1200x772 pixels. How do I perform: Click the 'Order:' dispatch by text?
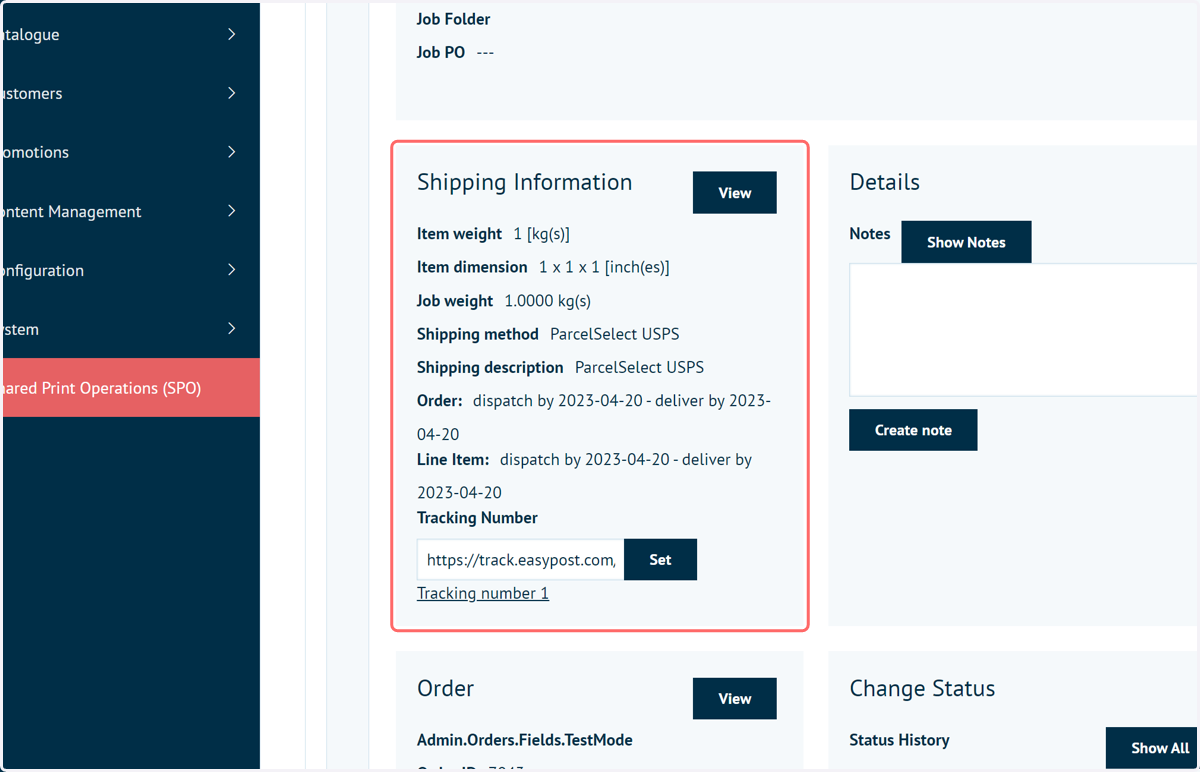click(594, 417)
